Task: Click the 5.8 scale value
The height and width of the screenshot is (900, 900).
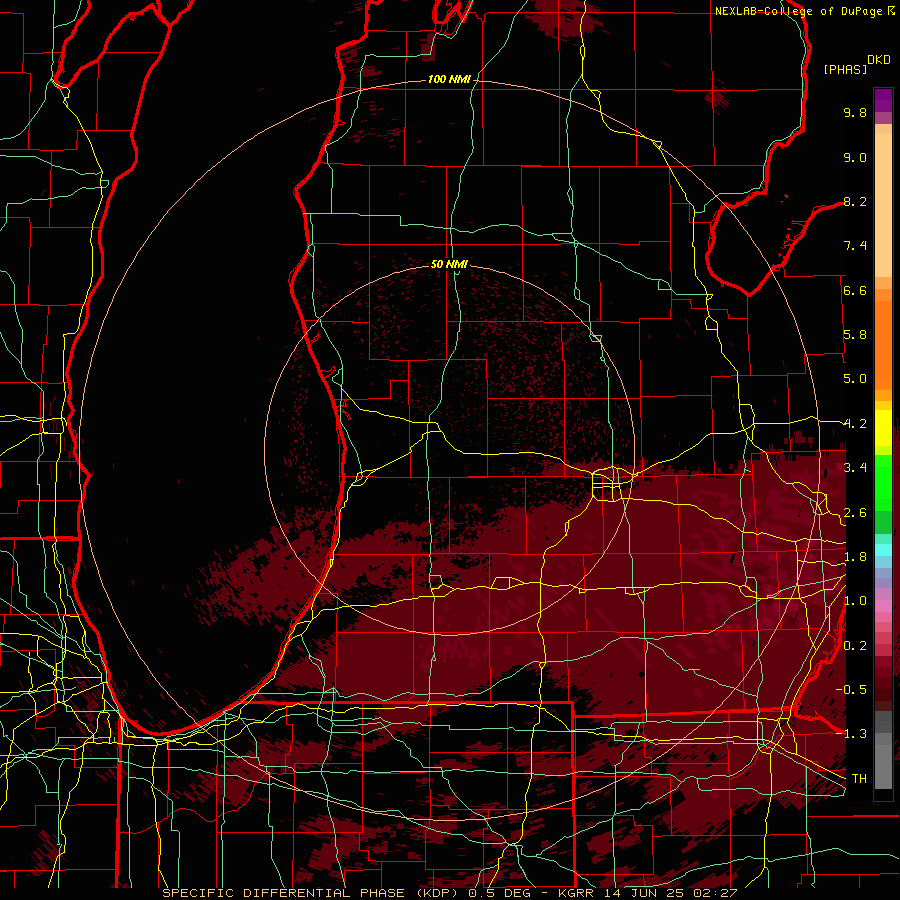Action: point(855,335)
